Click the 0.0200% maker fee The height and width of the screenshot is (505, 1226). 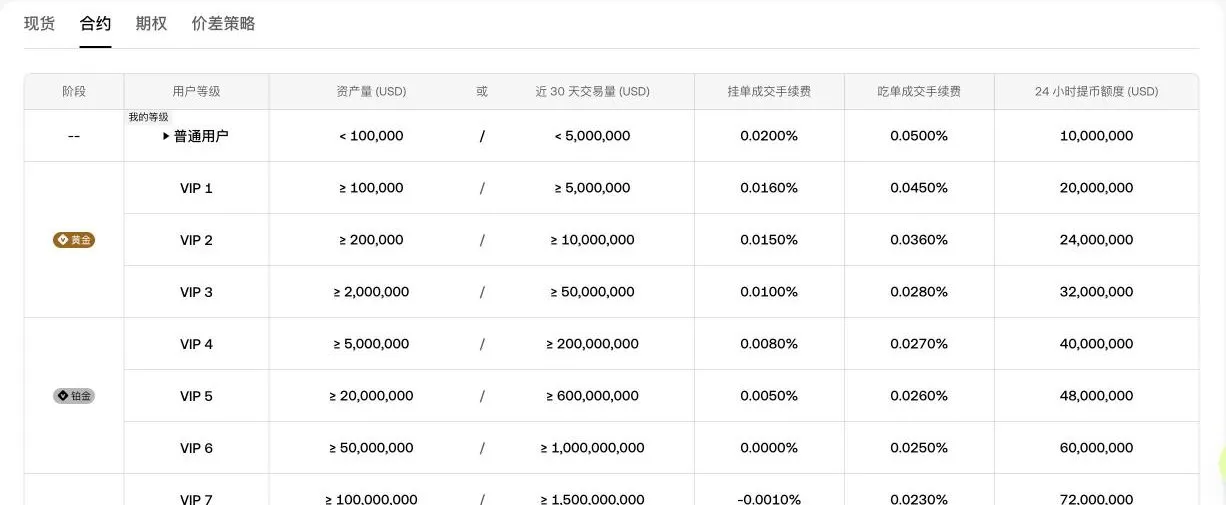point(769,136)
